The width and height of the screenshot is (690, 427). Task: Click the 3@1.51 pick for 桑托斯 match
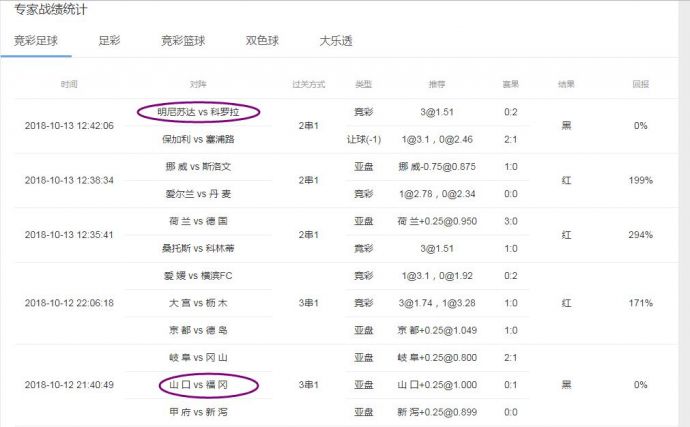[437, 249]
